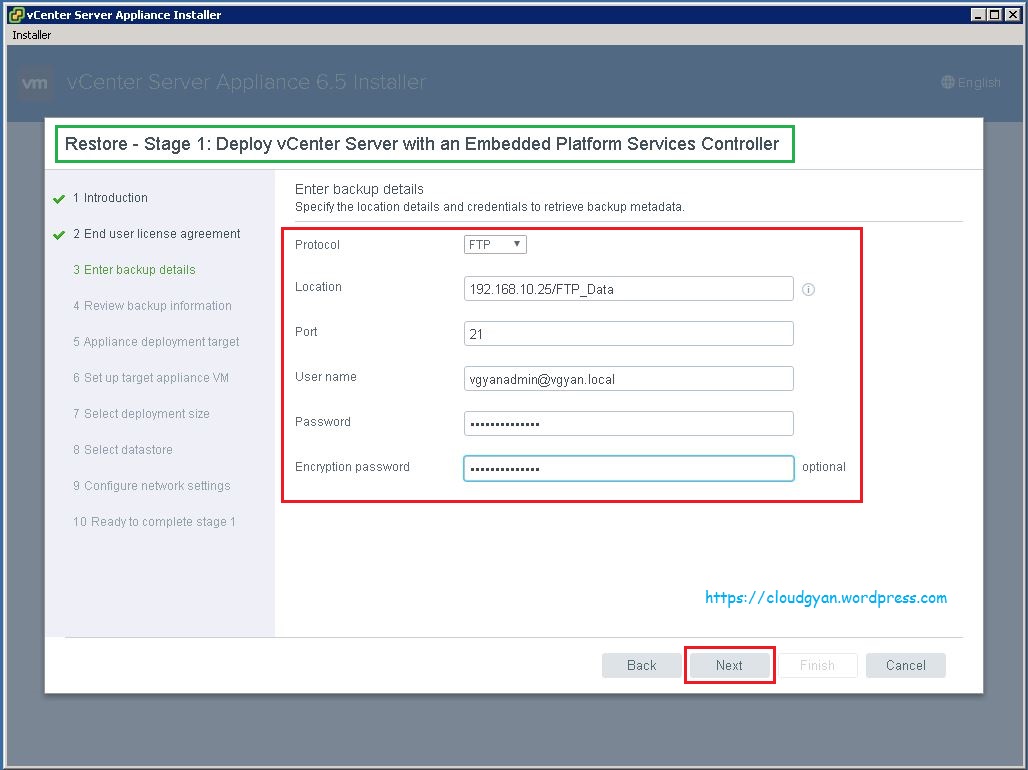Click the Encryption password field
1028x770 pixels.
point(628,469)
